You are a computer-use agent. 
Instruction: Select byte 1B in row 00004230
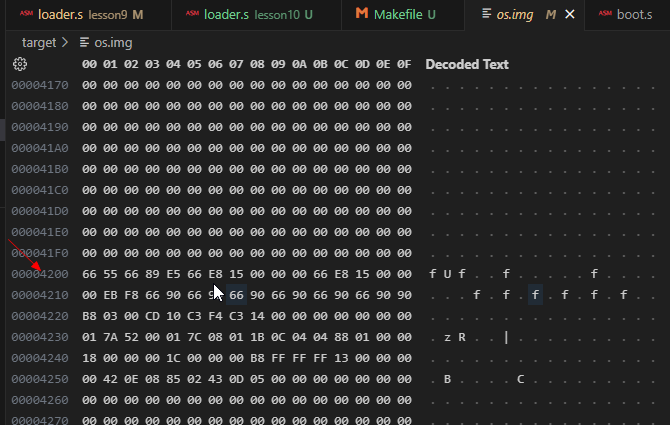257,337
